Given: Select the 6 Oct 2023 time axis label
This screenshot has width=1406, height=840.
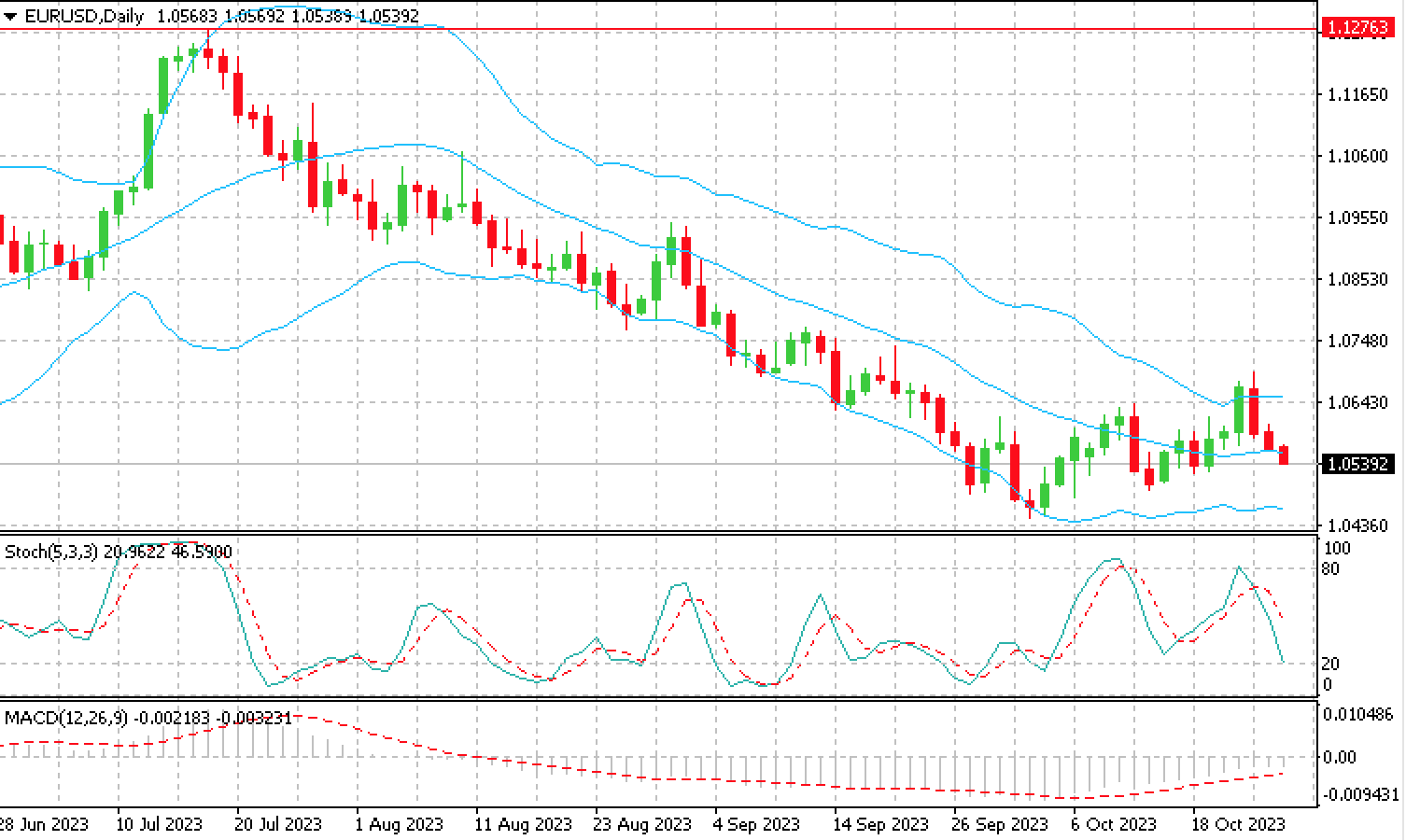Looking at the screenshot, I should coord(1113,824).
